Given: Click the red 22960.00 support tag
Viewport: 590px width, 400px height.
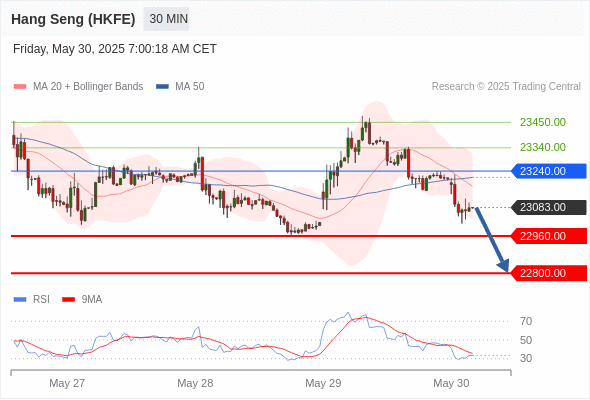Looking at the screenshot, I should 549,236.
